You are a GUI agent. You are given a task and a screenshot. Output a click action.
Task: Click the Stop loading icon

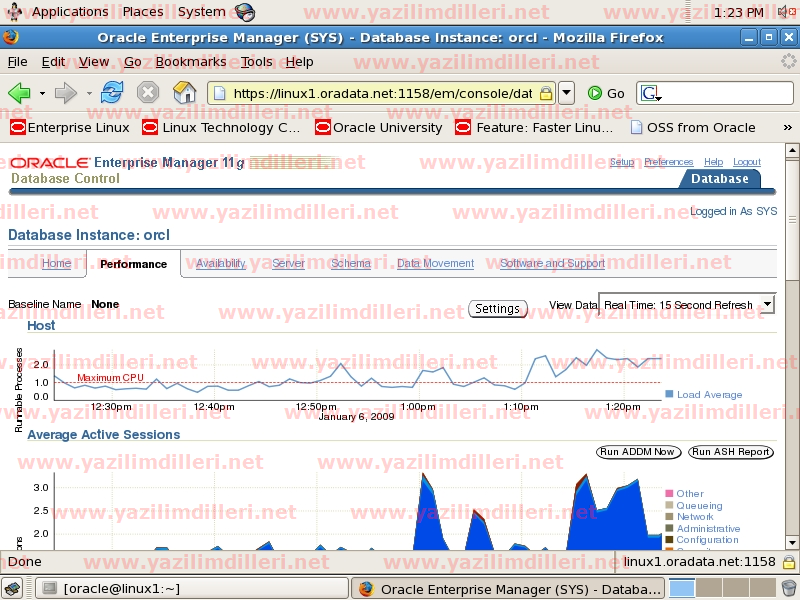[148, 93]
